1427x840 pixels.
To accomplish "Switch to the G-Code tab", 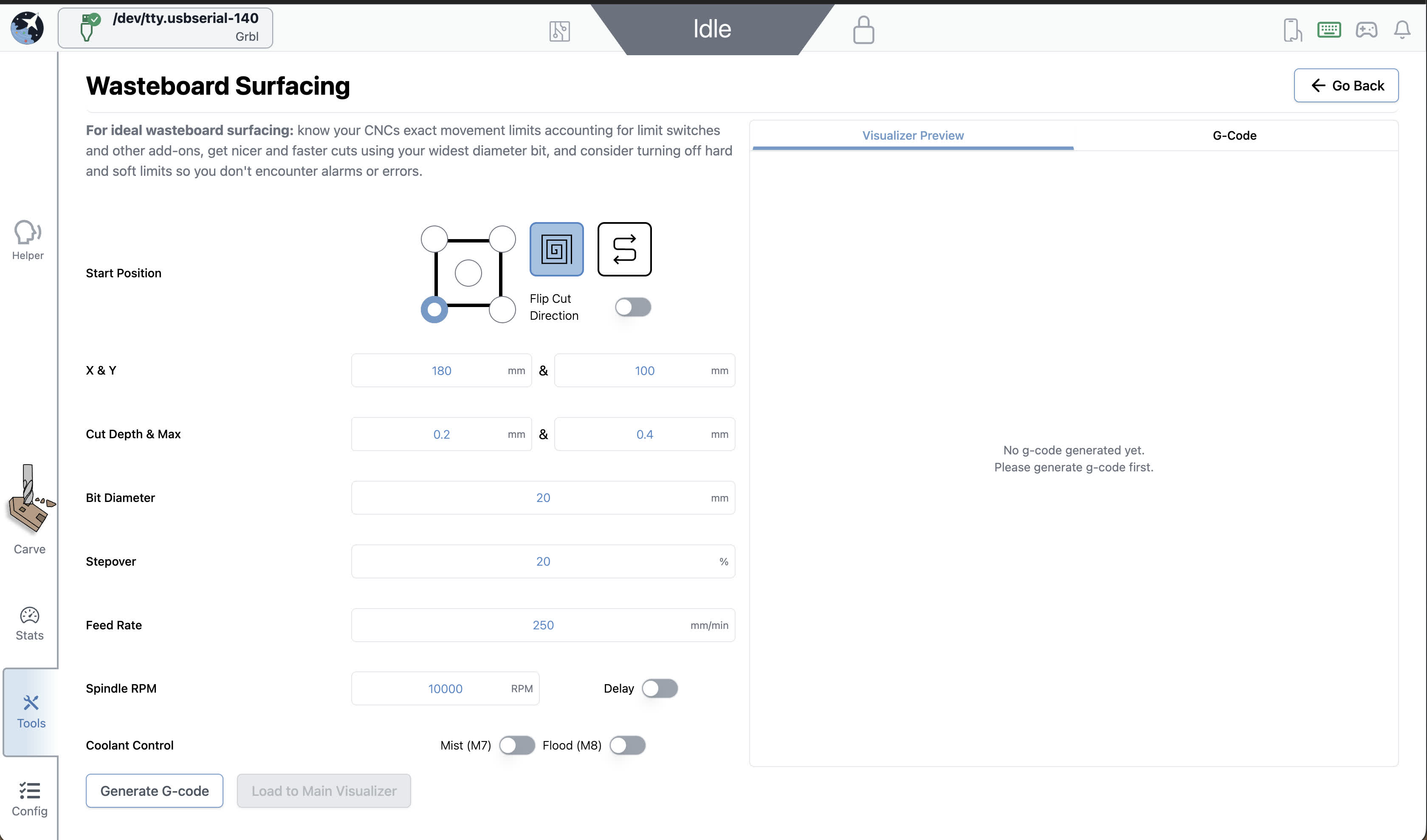I will [1234, 135].
